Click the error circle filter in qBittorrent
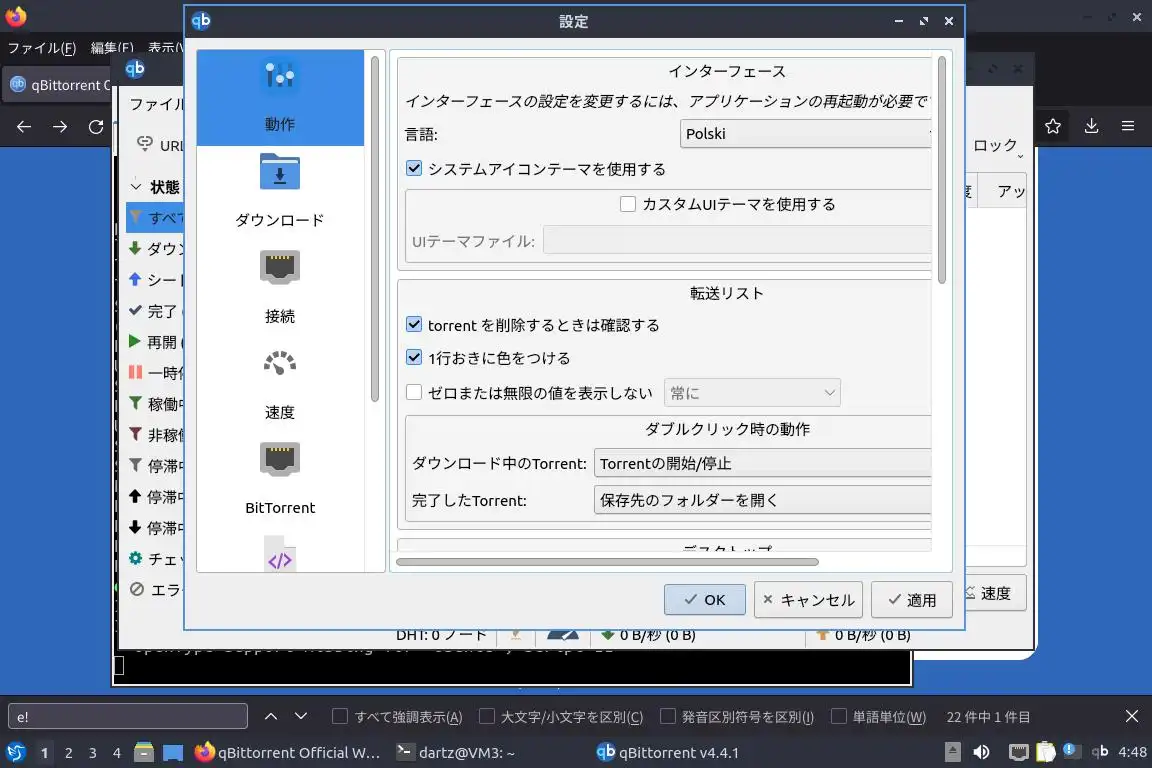 (x=137, y=589)
